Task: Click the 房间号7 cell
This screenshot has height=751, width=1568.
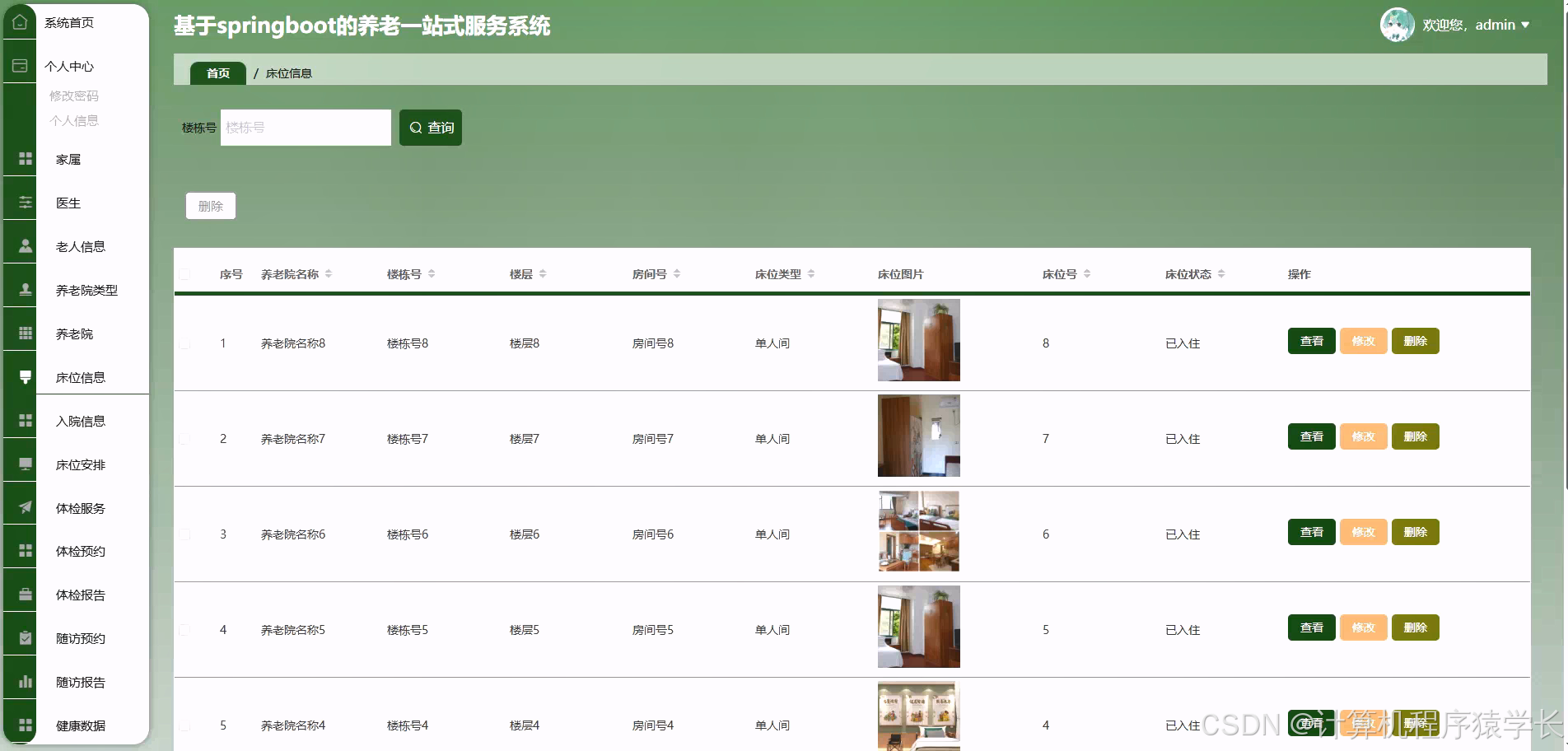Action: (653, 439)
